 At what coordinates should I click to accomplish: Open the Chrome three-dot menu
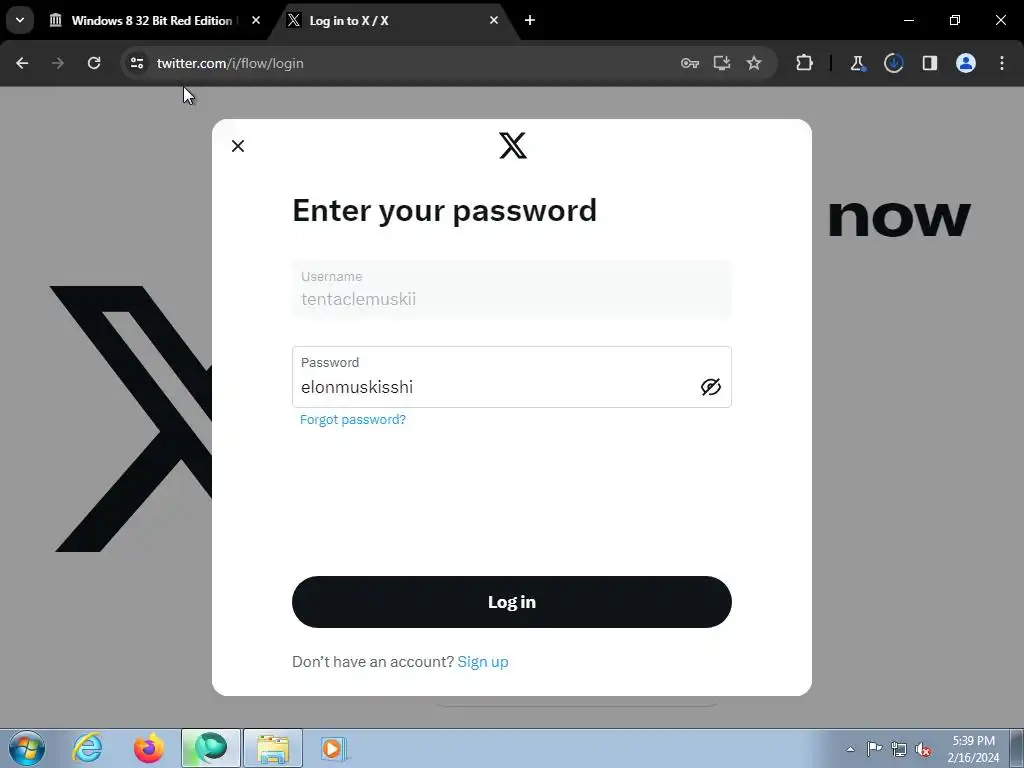click(x=1002, y=63)
